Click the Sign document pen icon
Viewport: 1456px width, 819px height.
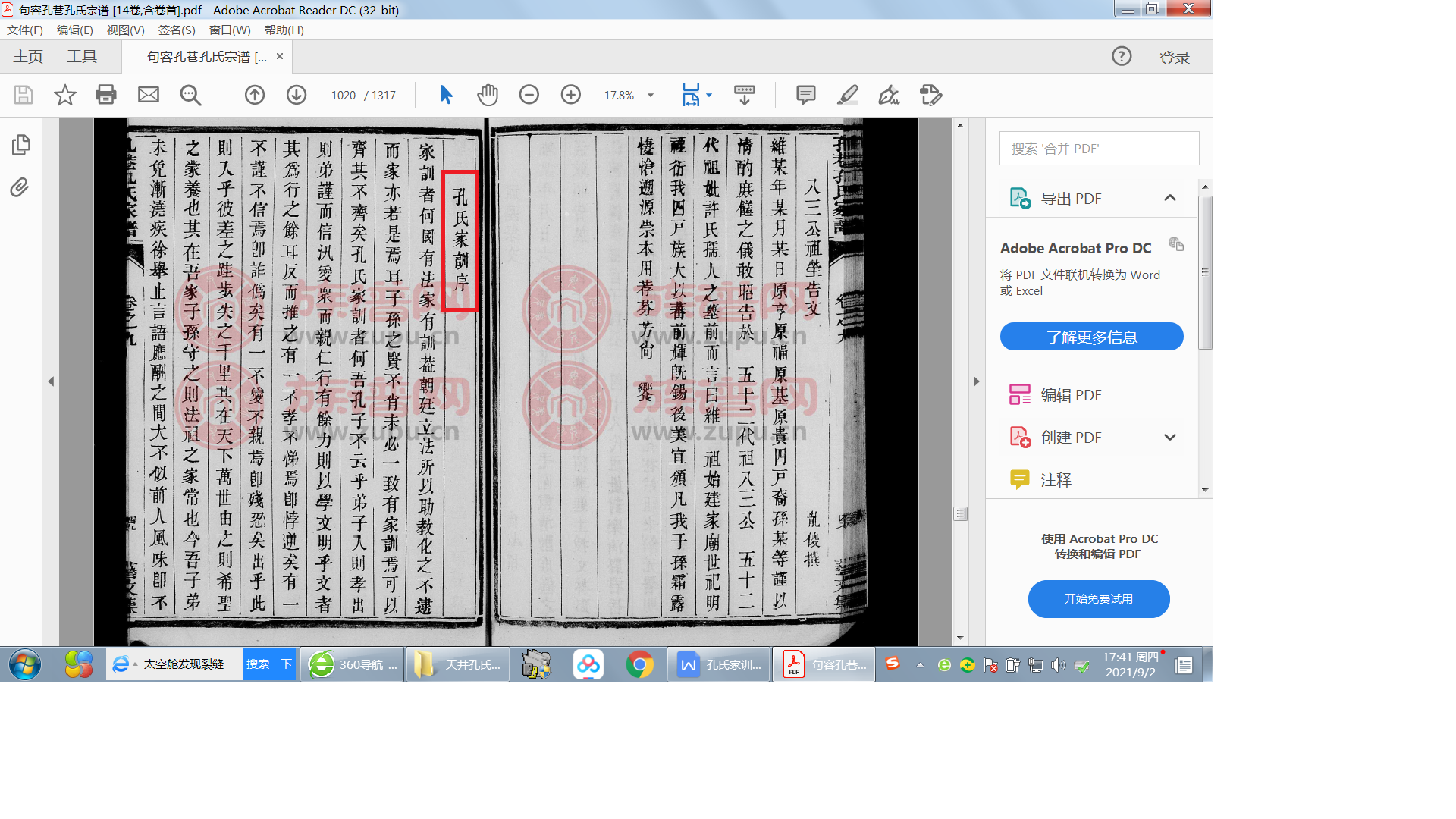click(889, 95)
